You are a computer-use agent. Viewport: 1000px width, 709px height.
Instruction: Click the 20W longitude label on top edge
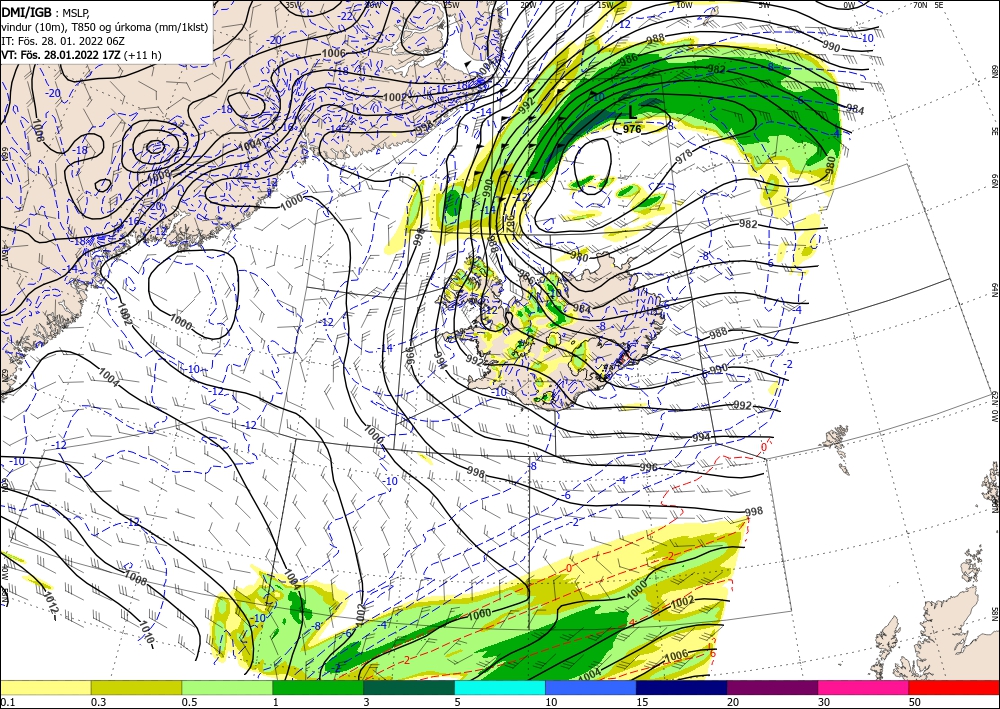click(x=527, y=5)
